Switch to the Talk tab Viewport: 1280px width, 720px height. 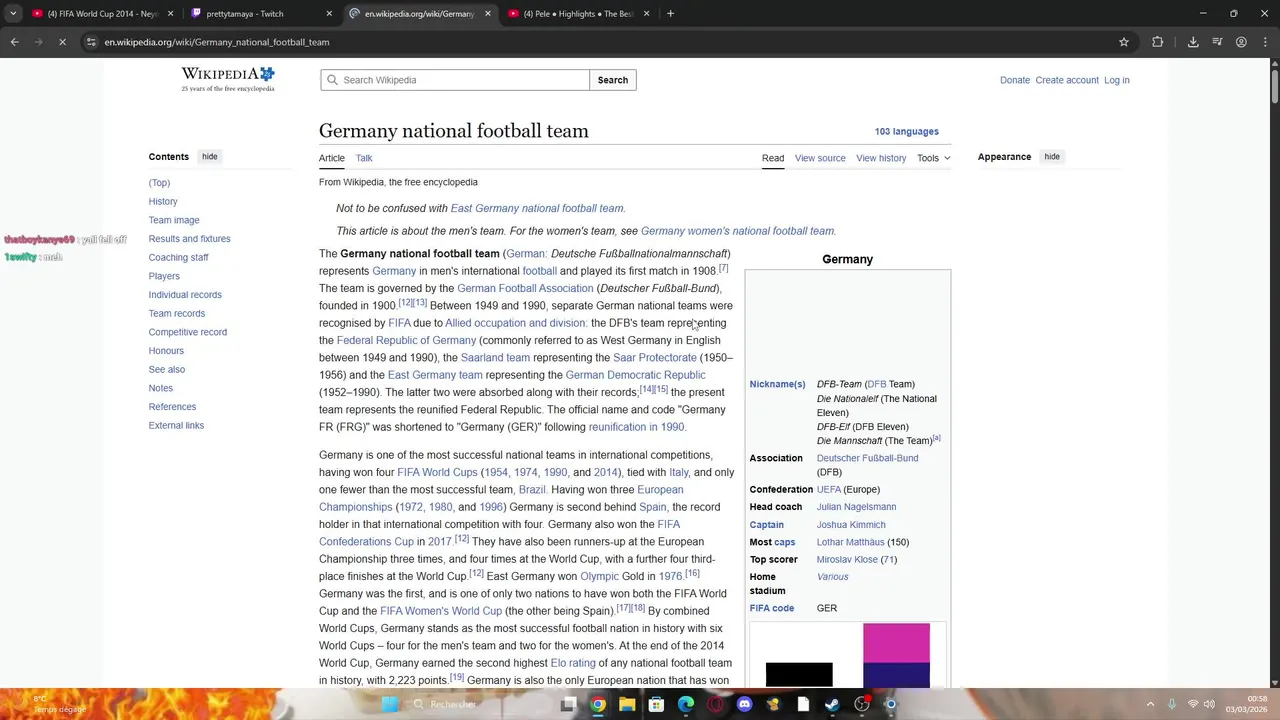coord(364,158)
